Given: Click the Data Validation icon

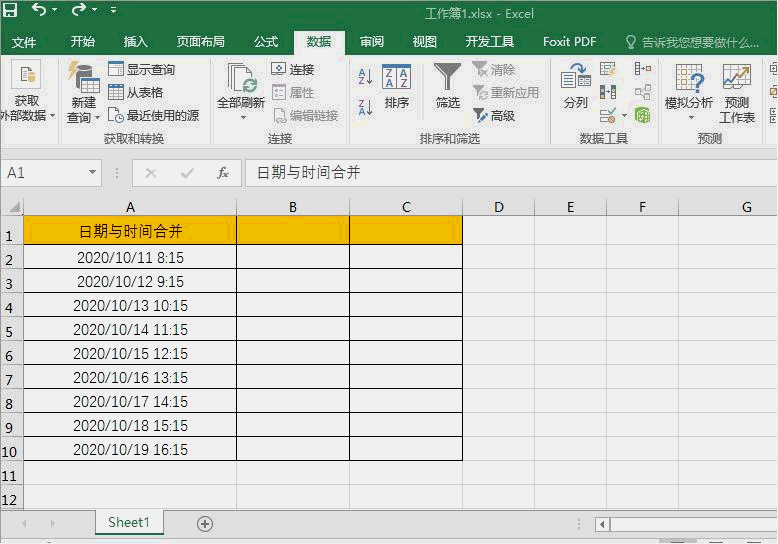Looking at the screenshot, I should (608, 116).
